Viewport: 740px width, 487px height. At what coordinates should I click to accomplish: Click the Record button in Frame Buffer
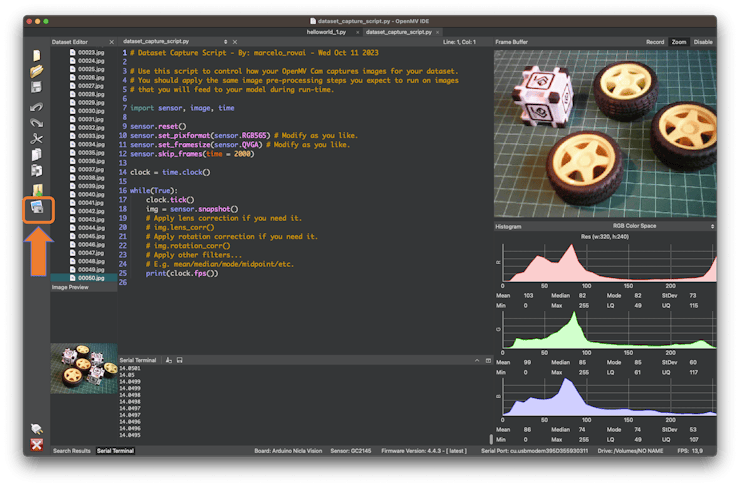[654, 42]
